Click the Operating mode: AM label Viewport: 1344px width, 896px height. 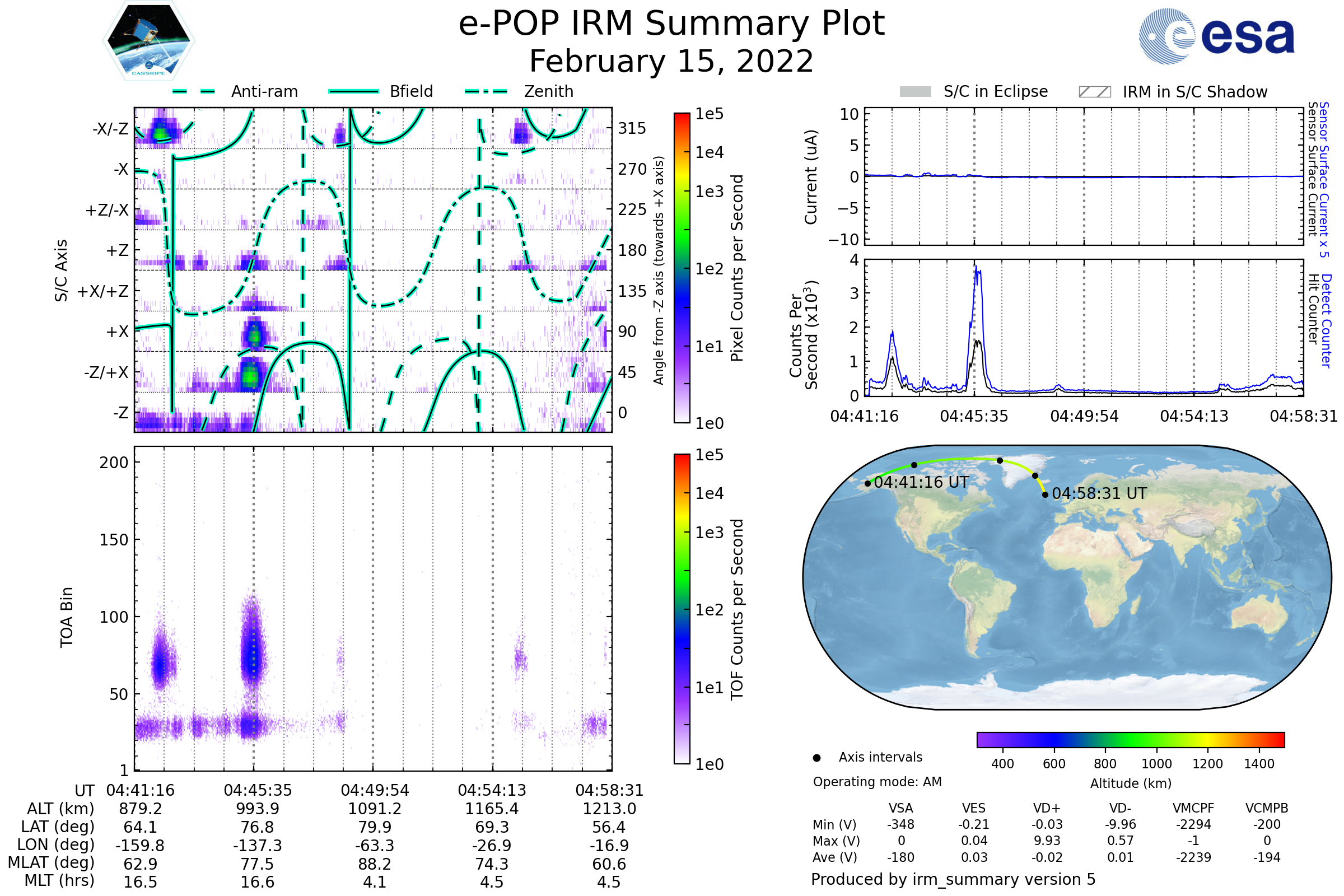coord(877,782)
